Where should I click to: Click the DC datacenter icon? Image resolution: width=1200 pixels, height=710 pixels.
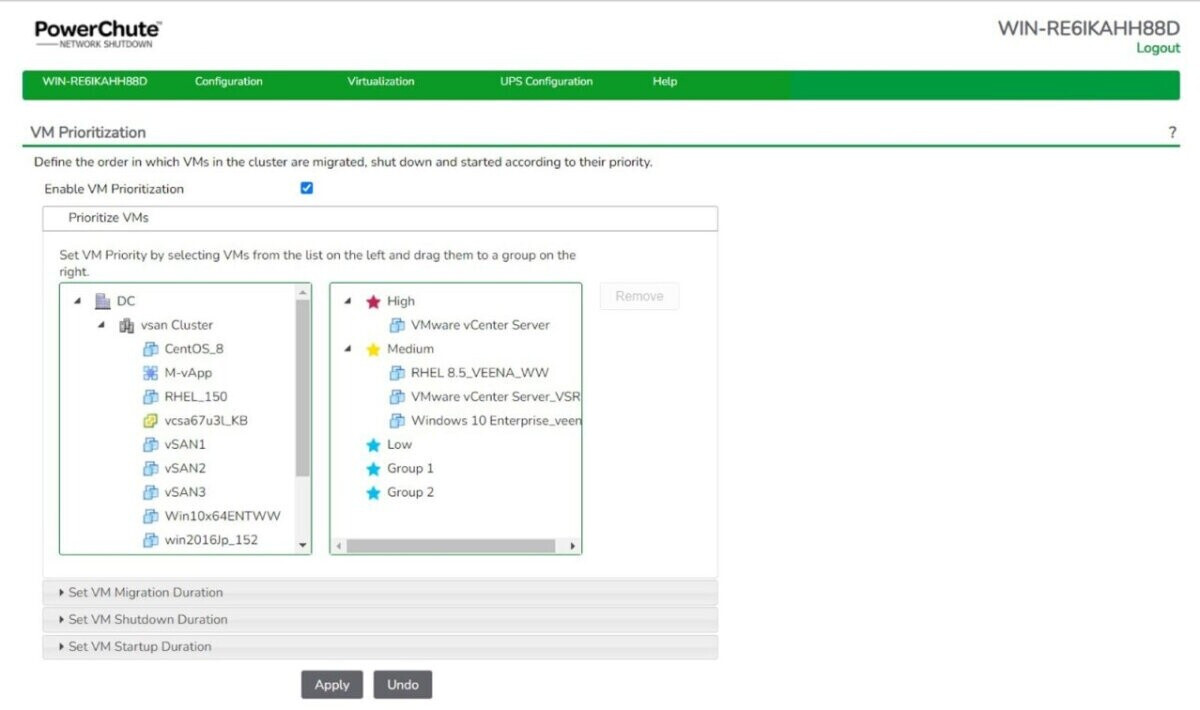pos(103,301)
